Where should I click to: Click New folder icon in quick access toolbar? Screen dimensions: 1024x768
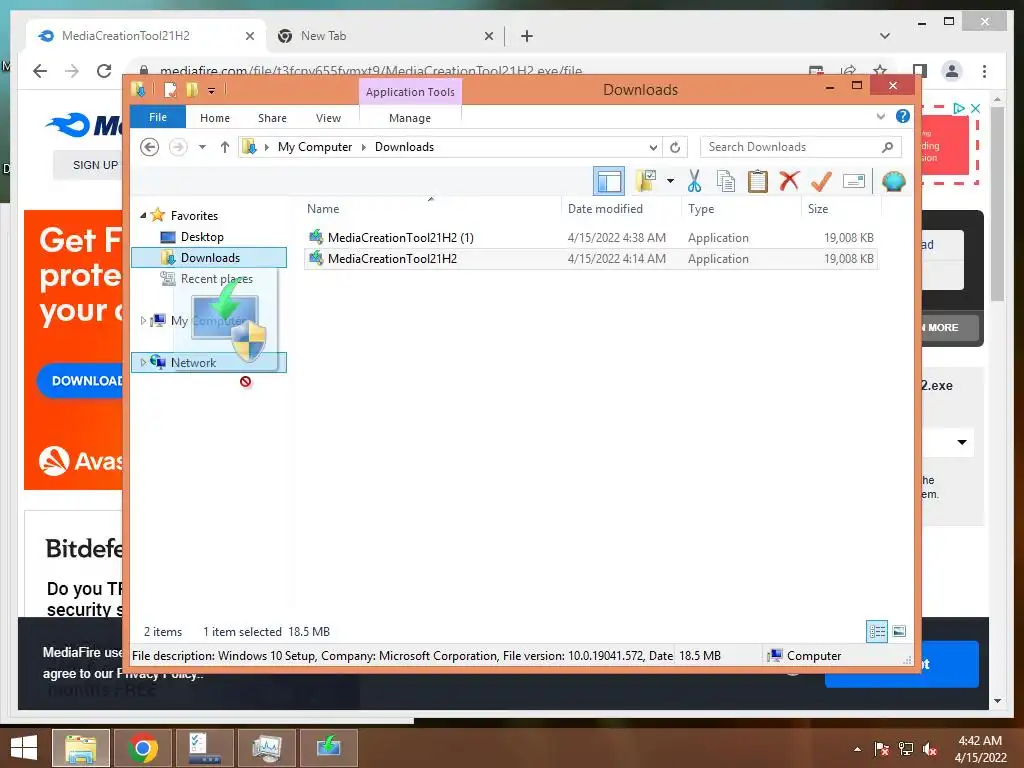(192, 89)
